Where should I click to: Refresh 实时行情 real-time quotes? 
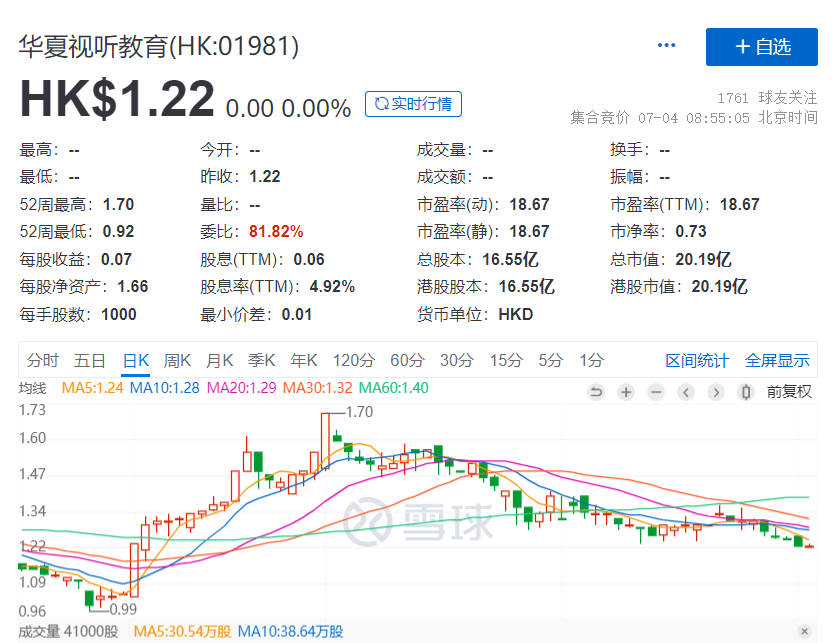[413, 104]
